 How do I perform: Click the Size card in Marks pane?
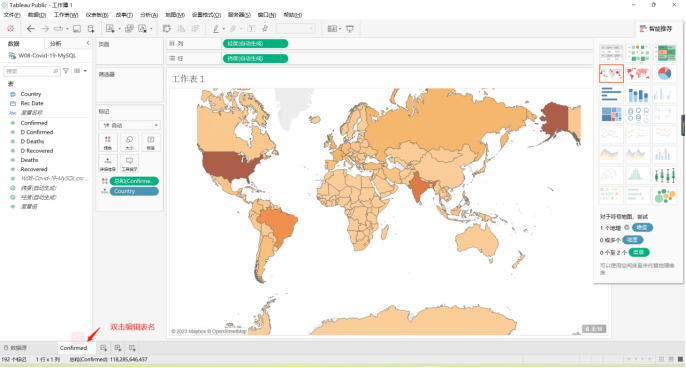(x=129, y=143)
